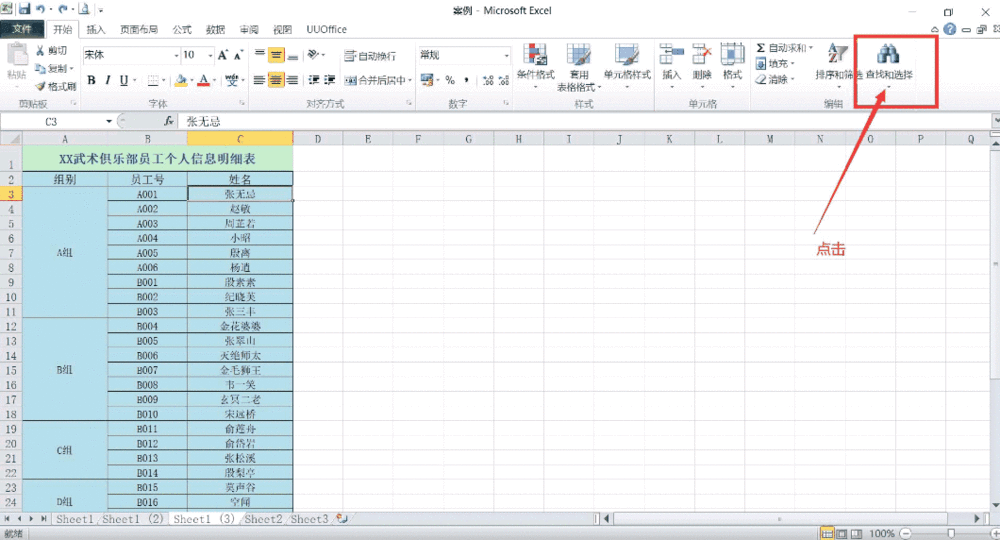Open the font name dropdown (宋体)

tap(176, 55)
